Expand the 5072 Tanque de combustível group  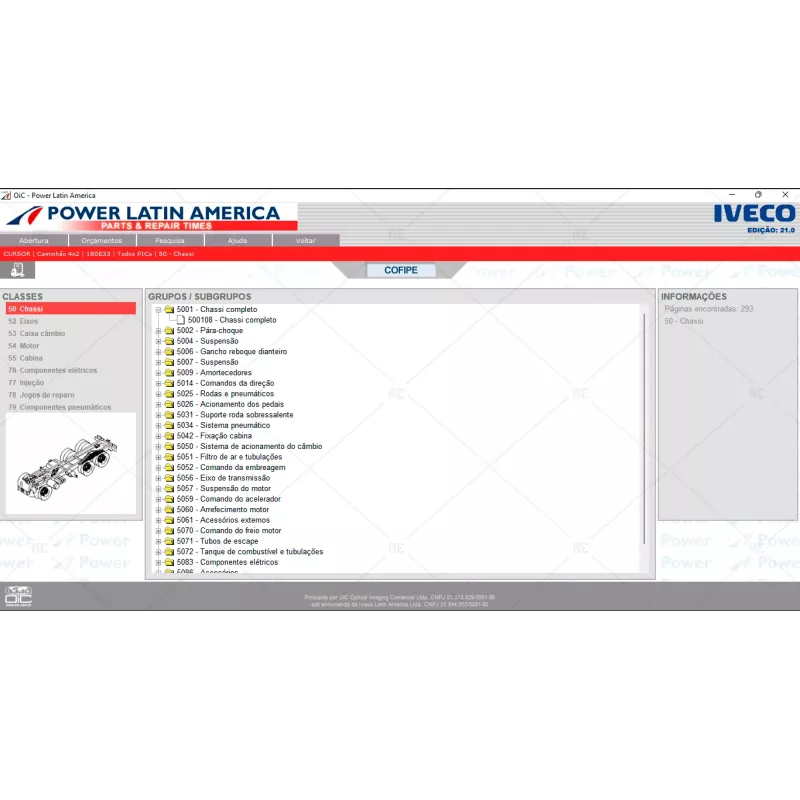click(157, 551)
